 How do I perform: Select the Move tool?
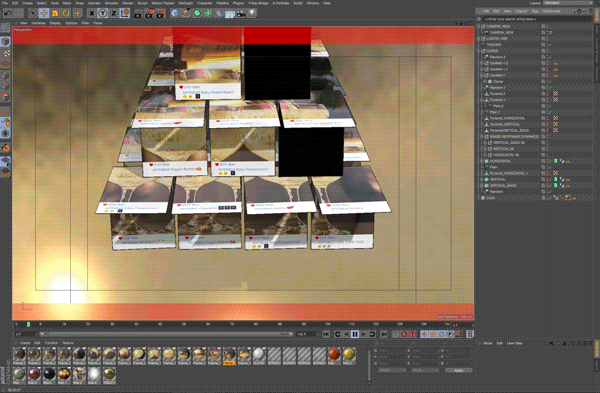(44, 13)
